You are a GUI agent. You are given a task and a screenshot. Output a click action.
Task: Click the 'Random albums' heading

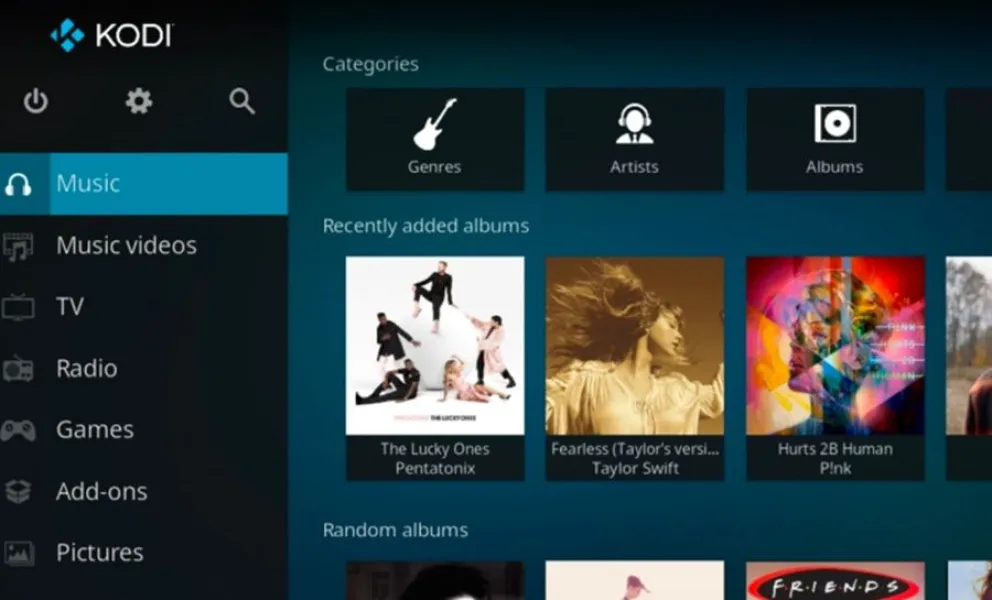coord(395,530)
